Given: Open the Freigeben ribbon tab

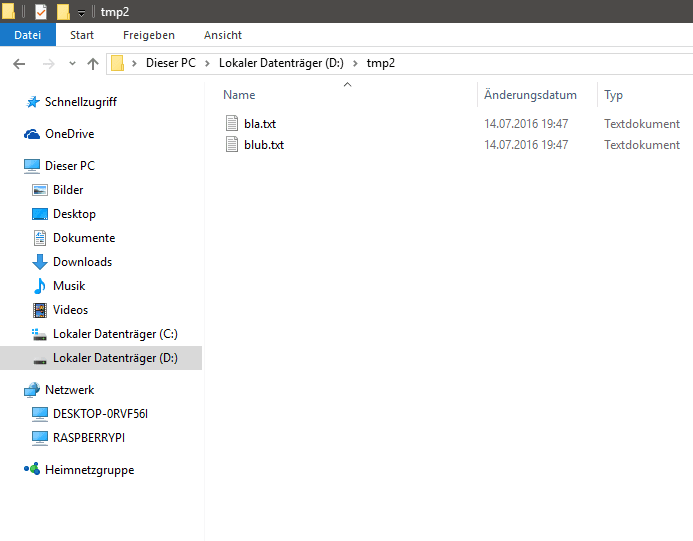Looking at the screenshot, I should coord(148,35).
